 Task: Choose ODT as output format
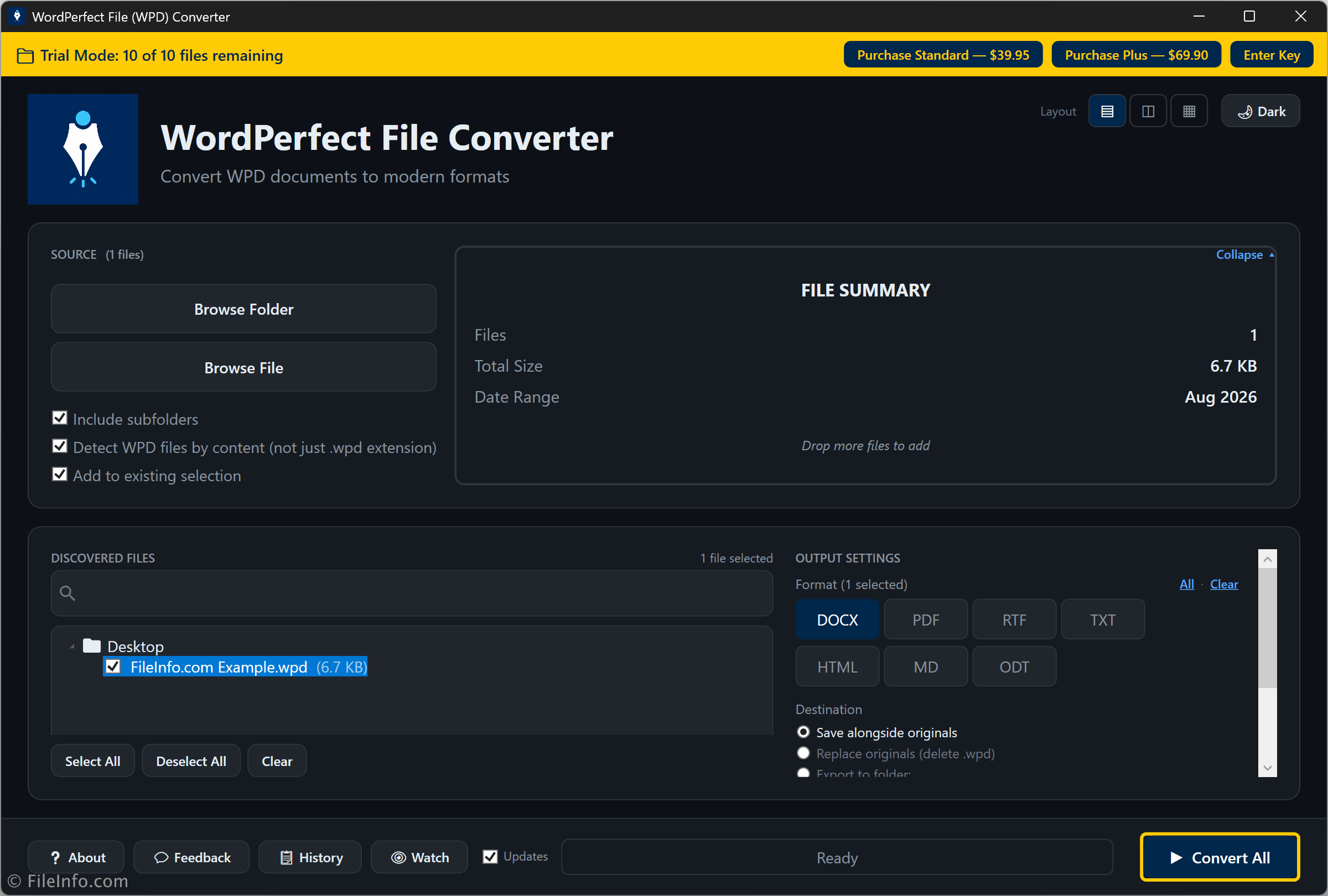(x=1014, y=666)
